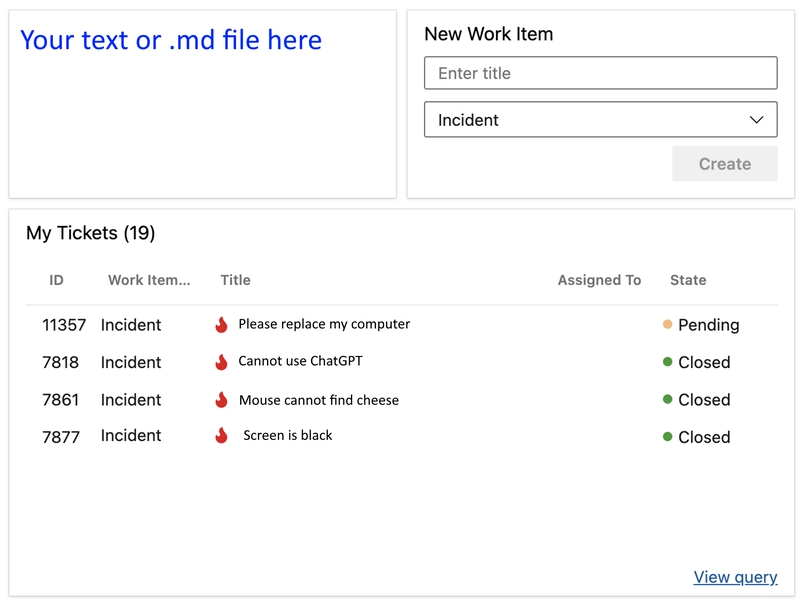Click green Closed status dot for ticket 7877

point(667,437)
